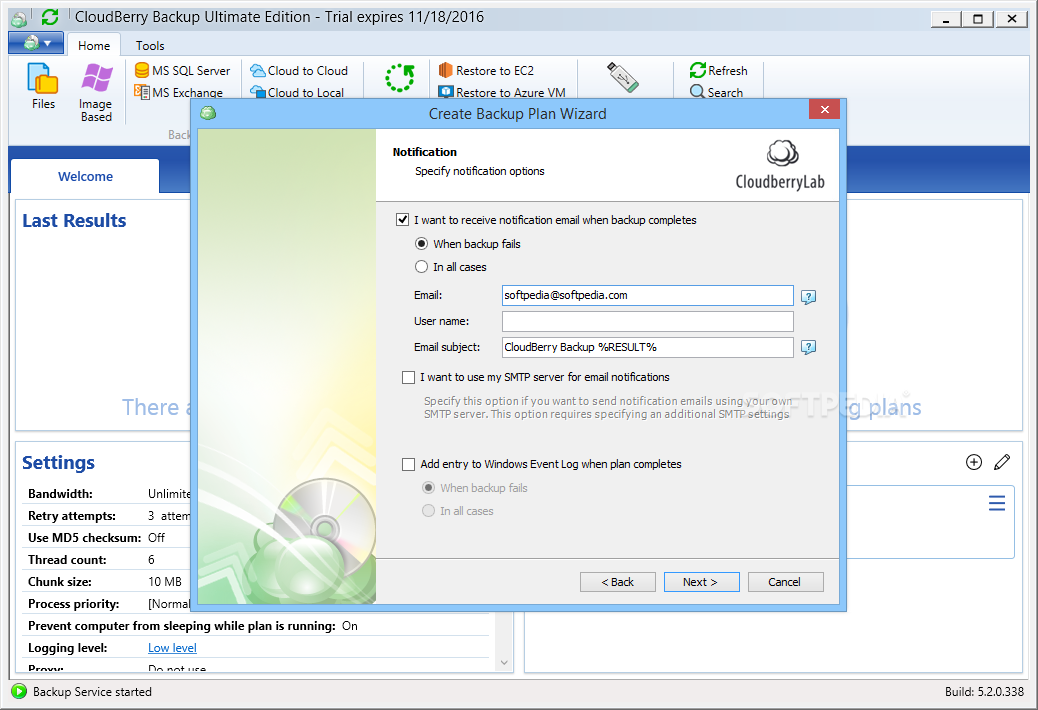Select email In all cases radio
The image size is (1038, 710).
pyautogui.click(x=421, y=267)
